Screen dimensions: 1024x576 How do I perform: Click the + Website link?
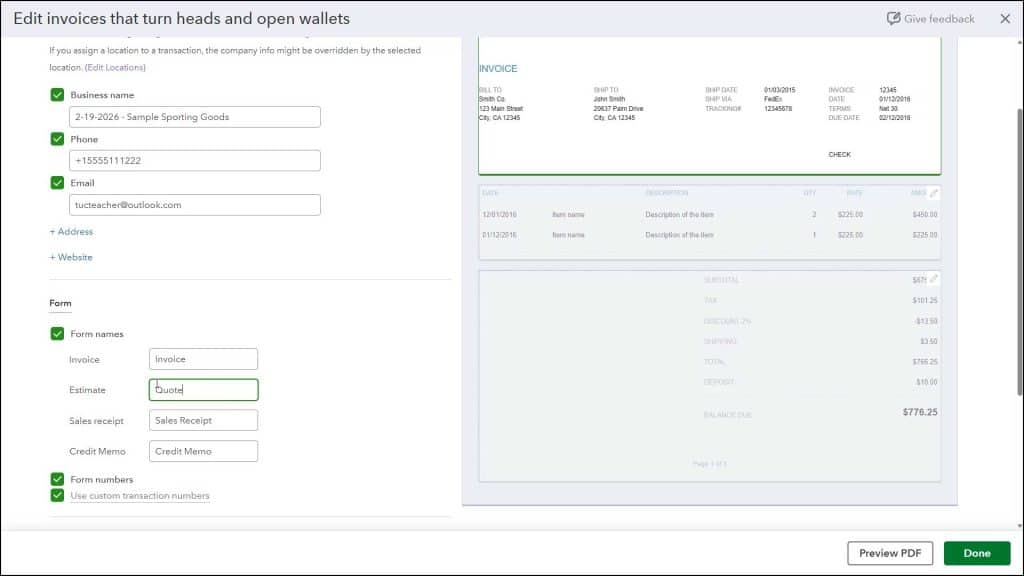point(70,257)
